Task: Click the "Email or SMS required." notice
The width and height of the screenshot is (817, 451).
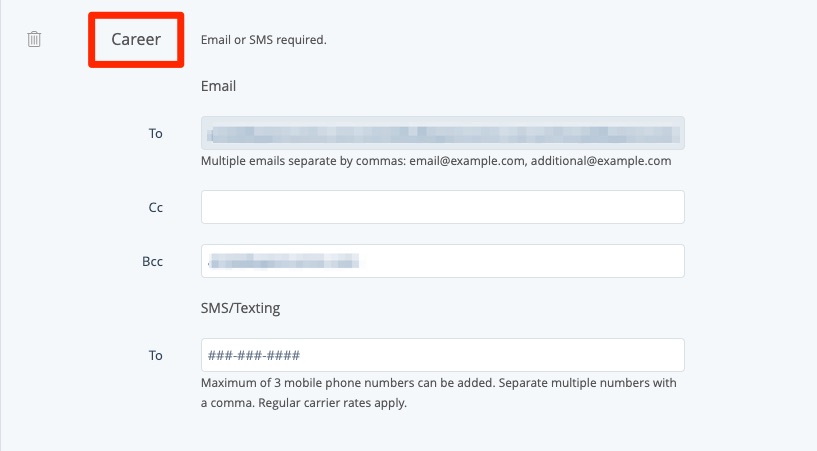Action: (x=264, y=41)
